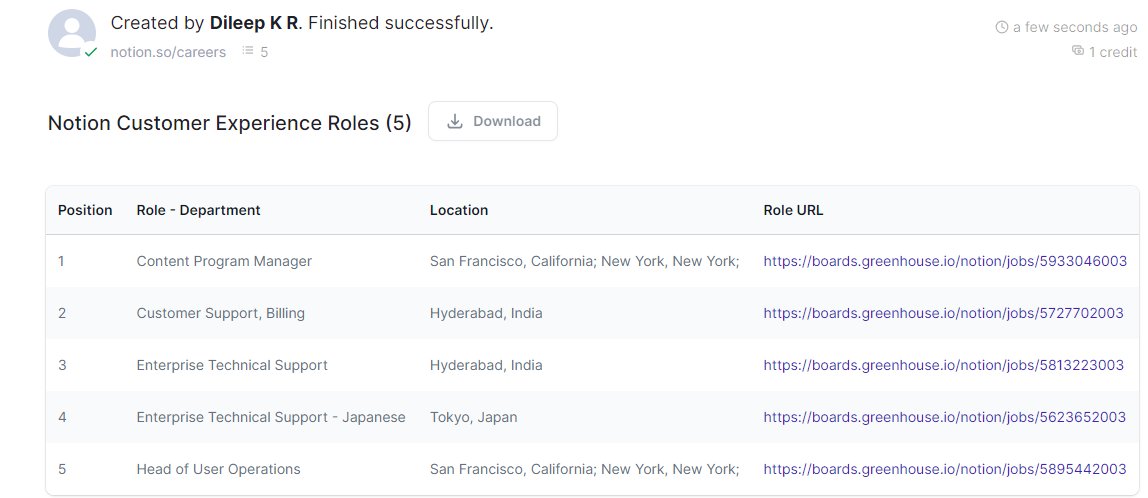Click the result count 5 near list icon

(x=264, y=52)
